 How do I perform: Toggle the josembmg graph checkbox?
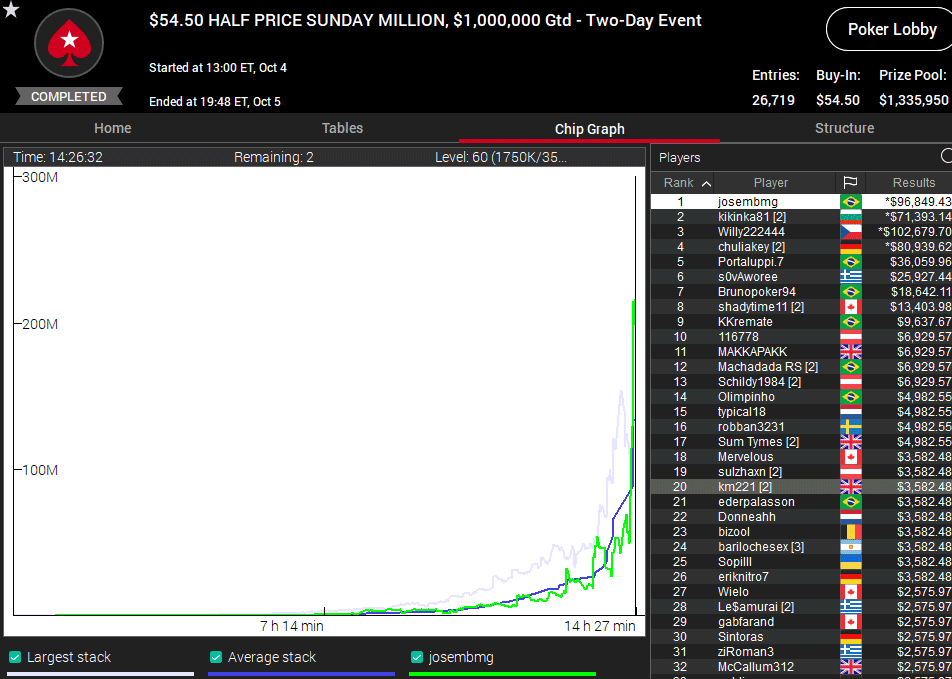(x=416, y=657)
